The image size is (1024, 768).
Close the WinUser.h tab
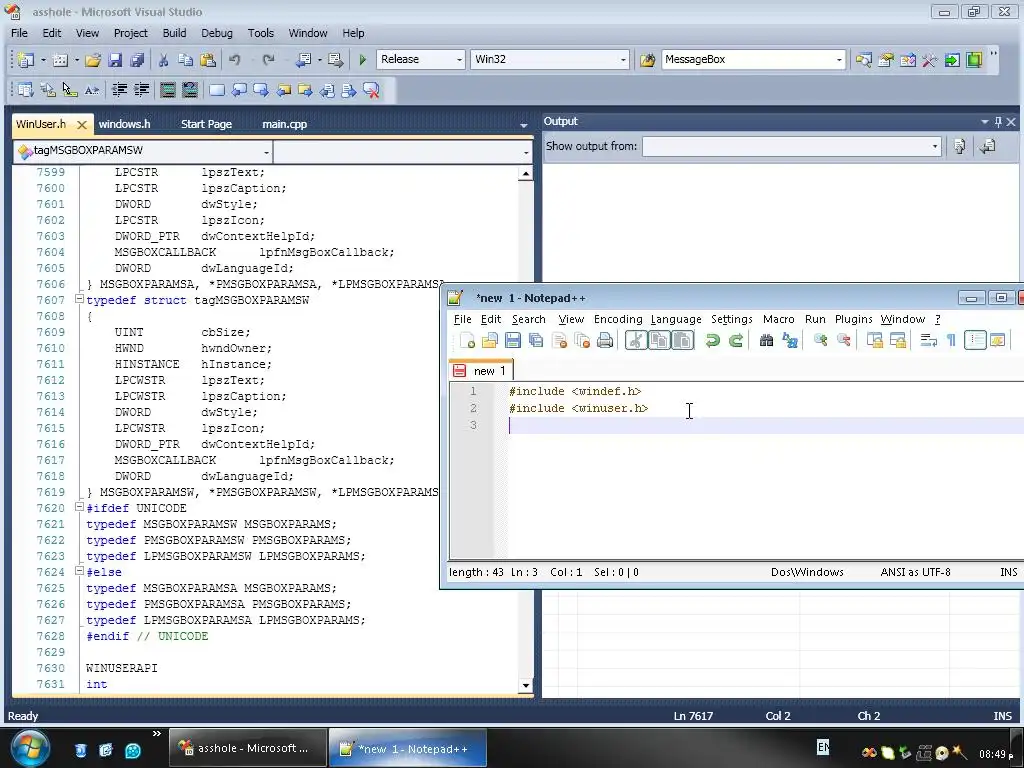click(x=82, y=124)
